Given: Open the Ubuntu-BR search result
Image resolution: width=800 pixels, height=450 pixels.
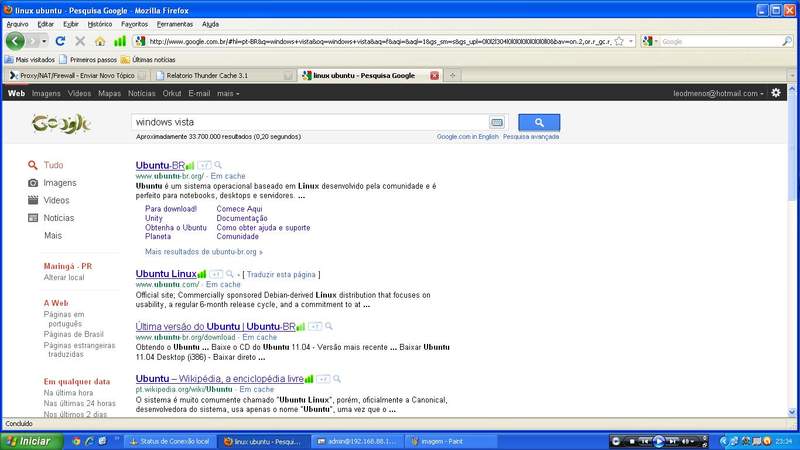Looking at the screenshot, I should click(x=160, y=165).
